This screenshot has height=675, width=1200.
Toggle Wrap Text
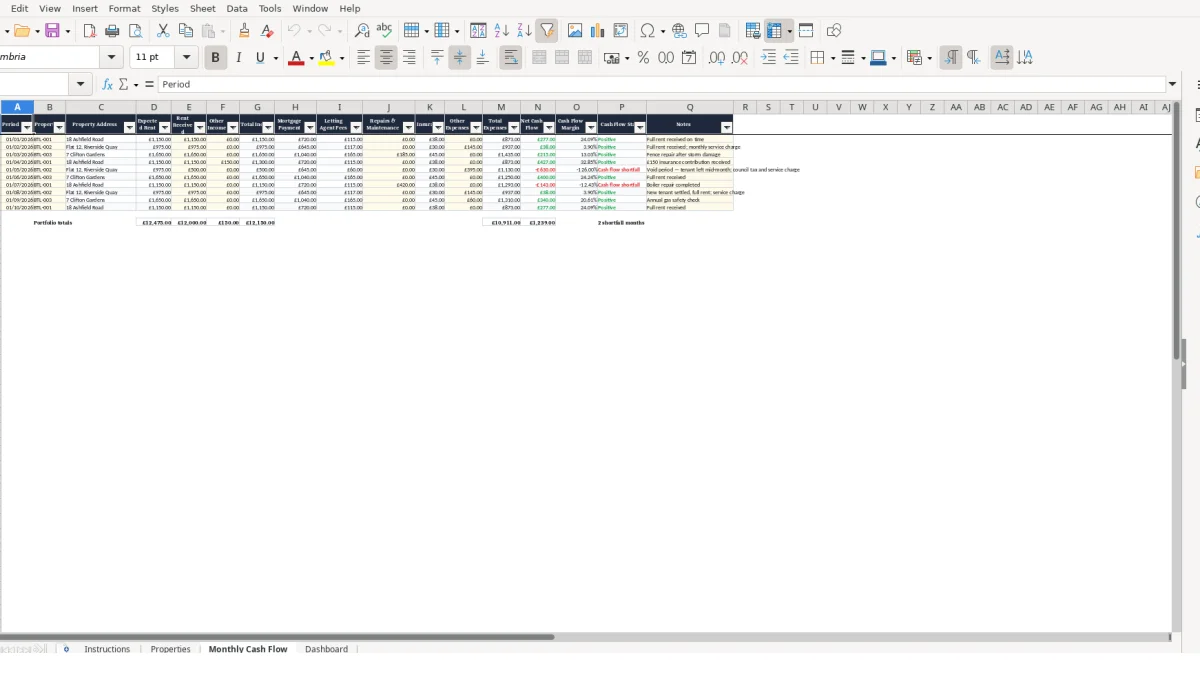[510, 58]
